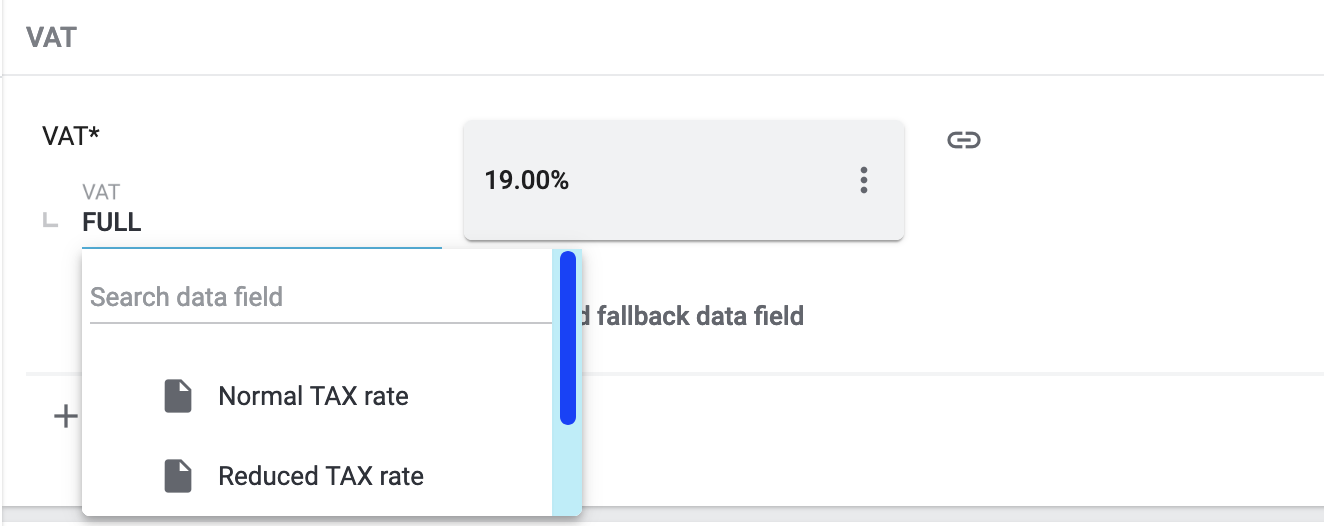This screenshot has height=526, width=1324.
Task: Open the three-dot menu on 19.00% card
Action: coord(864,180)
